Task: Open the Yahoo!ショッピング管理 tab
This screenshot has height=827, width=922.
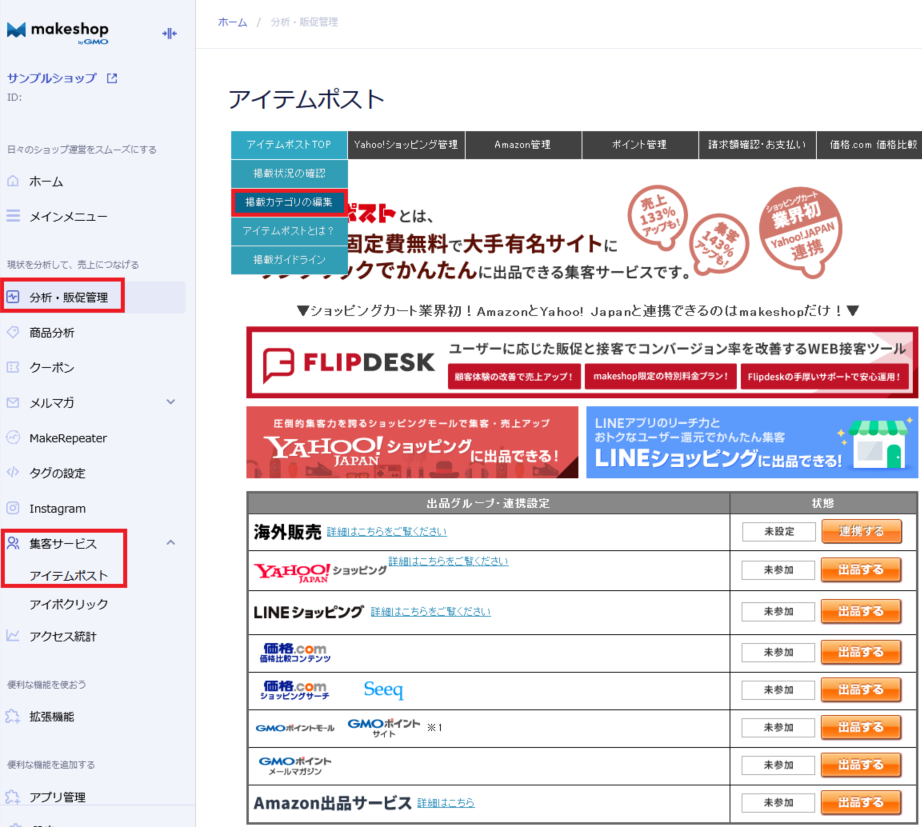Action: pos(406,145)
